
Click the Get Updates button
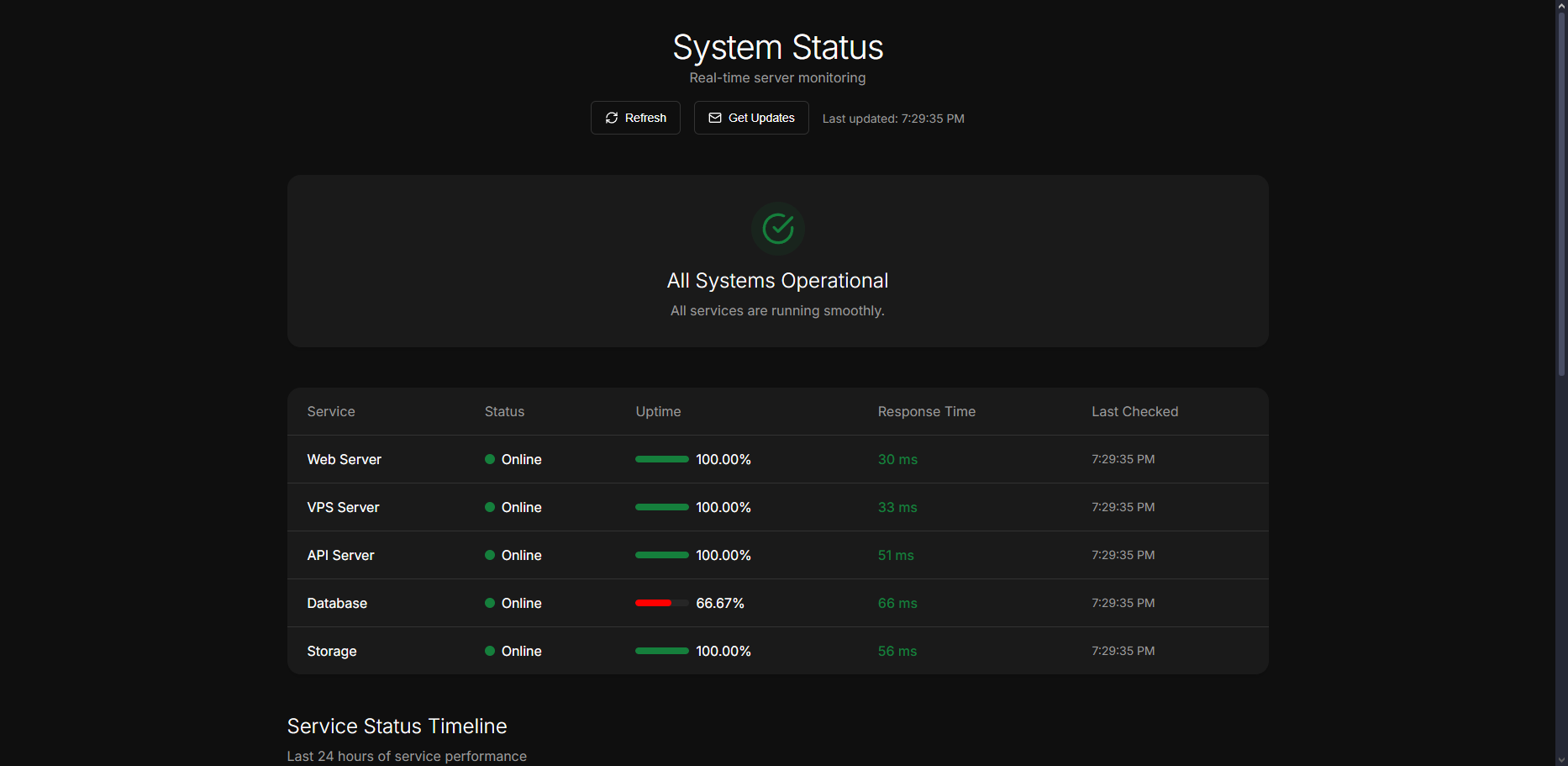pos(751,118)
